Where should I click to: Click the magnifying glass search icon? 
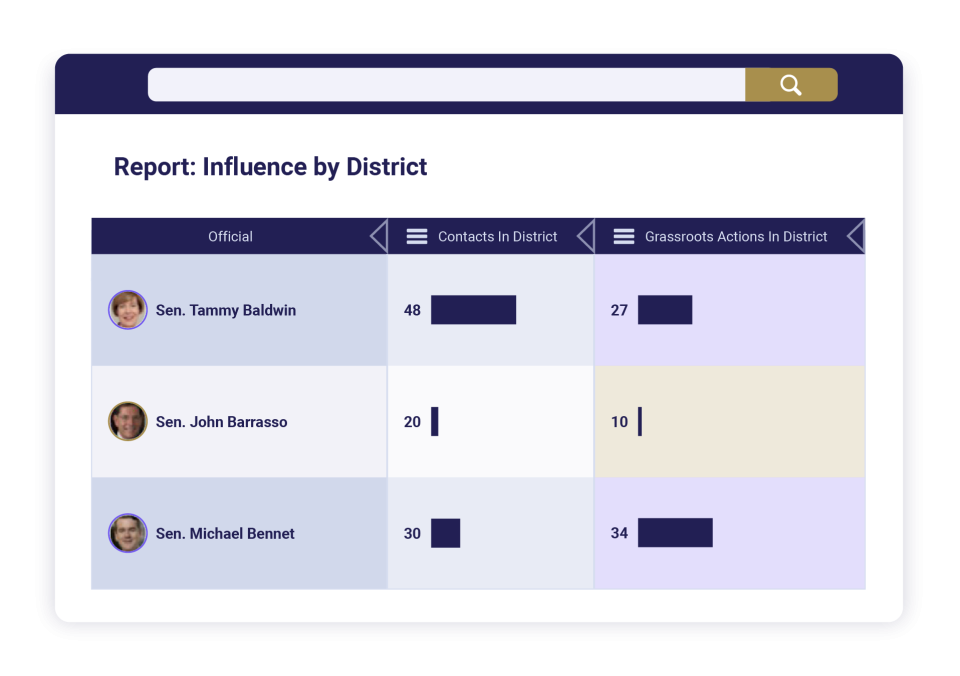click(790, 85)
